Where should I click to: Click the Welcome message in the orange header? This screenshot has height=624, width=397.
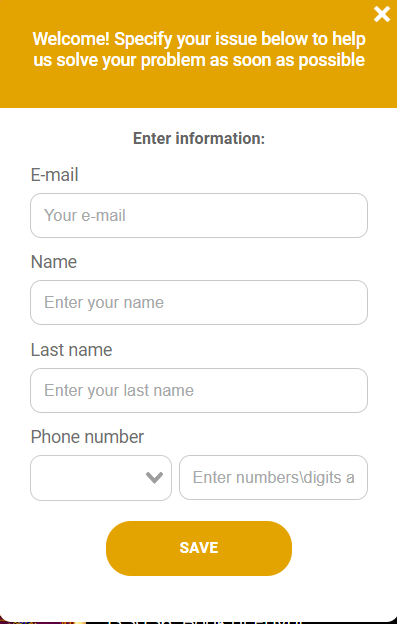(199, 49)
